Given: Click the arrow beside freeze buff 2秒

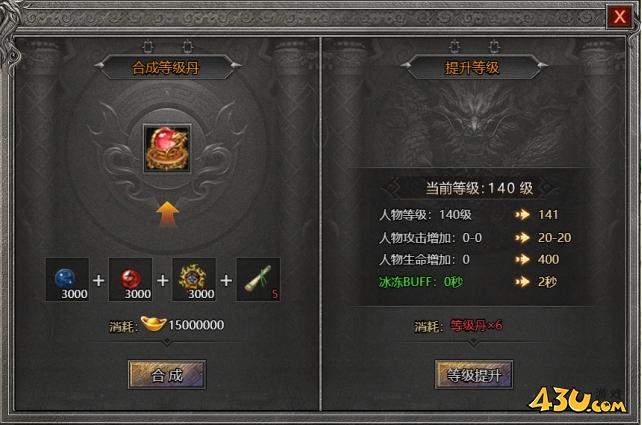Looking at the screenshot, I should (522, 282).
